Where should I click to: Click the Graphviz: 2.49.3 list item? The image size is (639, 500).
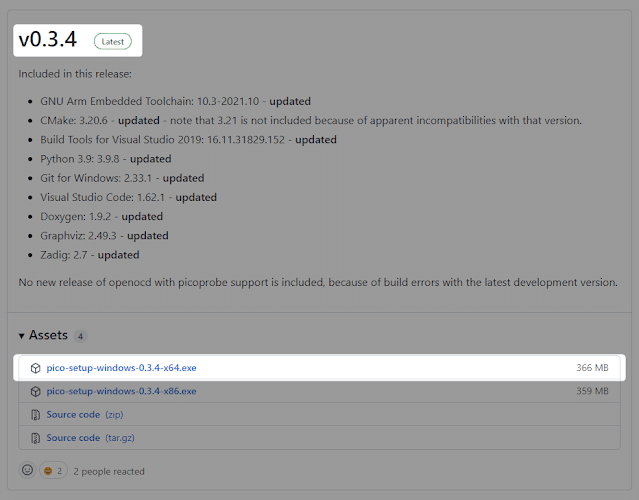(104, 236)
